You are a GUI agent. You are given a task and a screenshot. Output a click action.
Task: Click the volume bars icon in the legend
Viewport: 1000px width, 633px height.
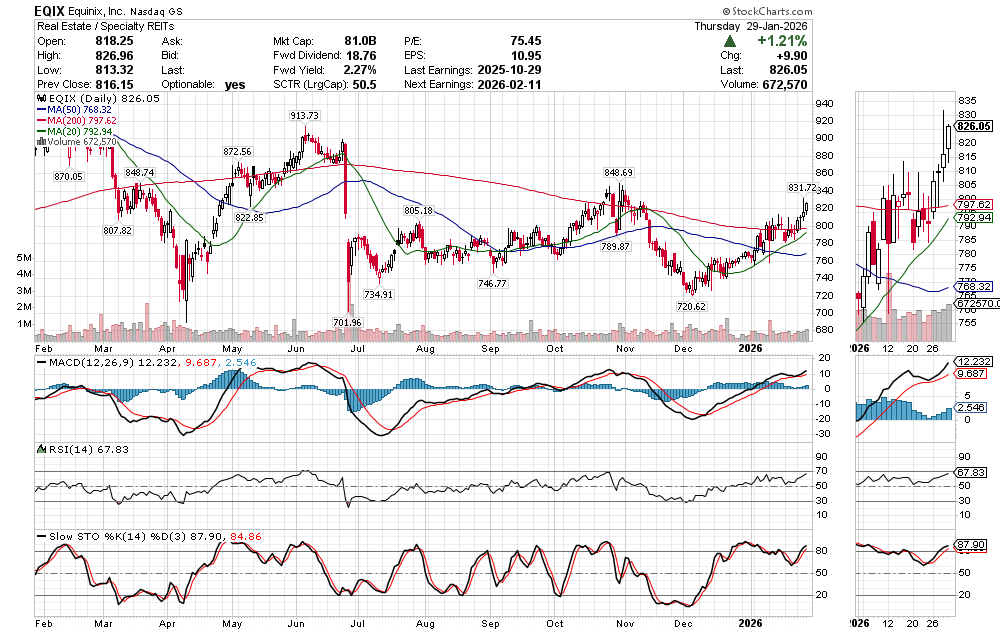39,142
